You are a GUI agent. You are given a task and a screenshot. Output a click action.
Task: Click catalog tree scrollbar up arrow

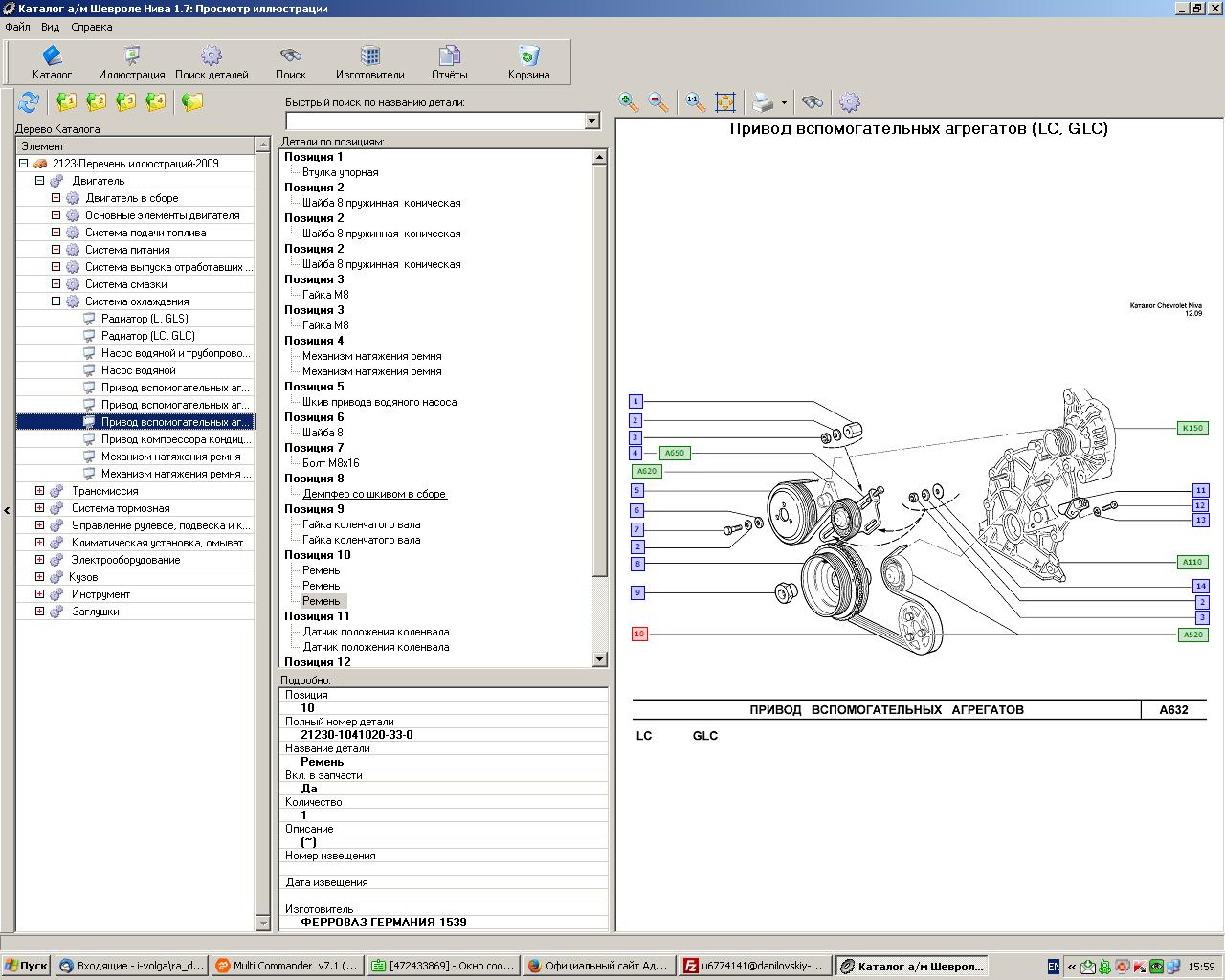pyautogui.click(x=263, y=145)
